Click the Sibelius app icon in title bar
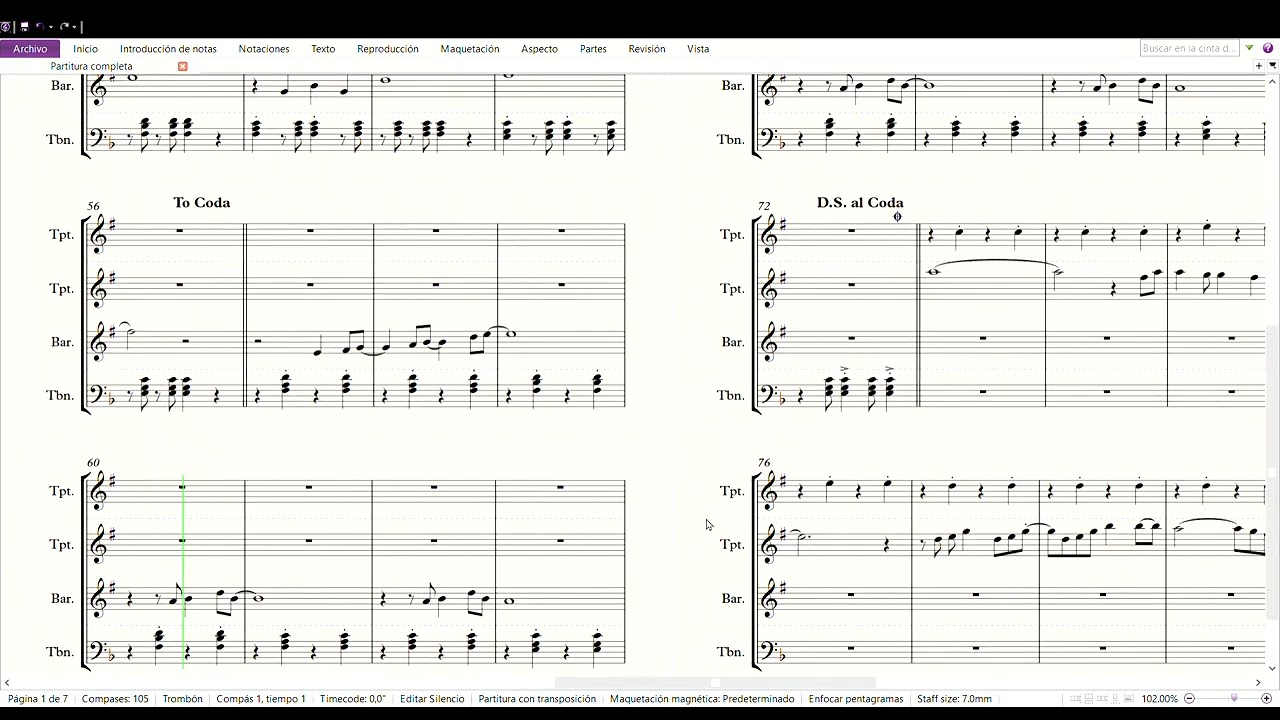Image resolution: width=1280 pixels, height=720 pixels. coord(6,26)
